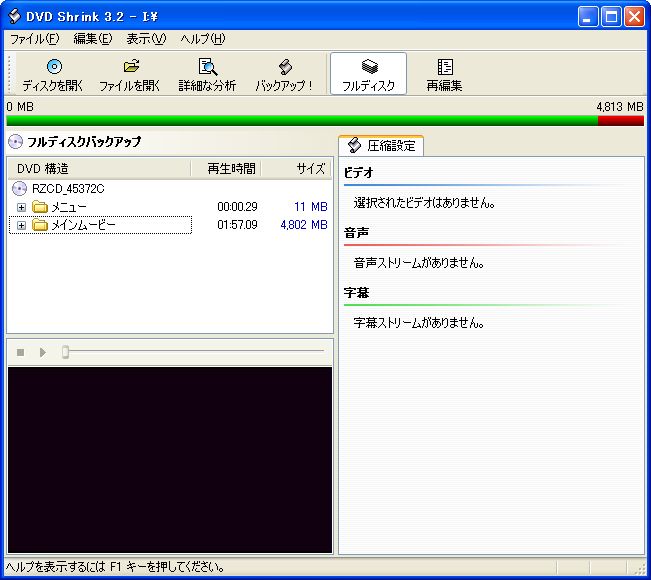Click the preview stop button
Screen dimensions: 651x580
click(x=20, y=352)
